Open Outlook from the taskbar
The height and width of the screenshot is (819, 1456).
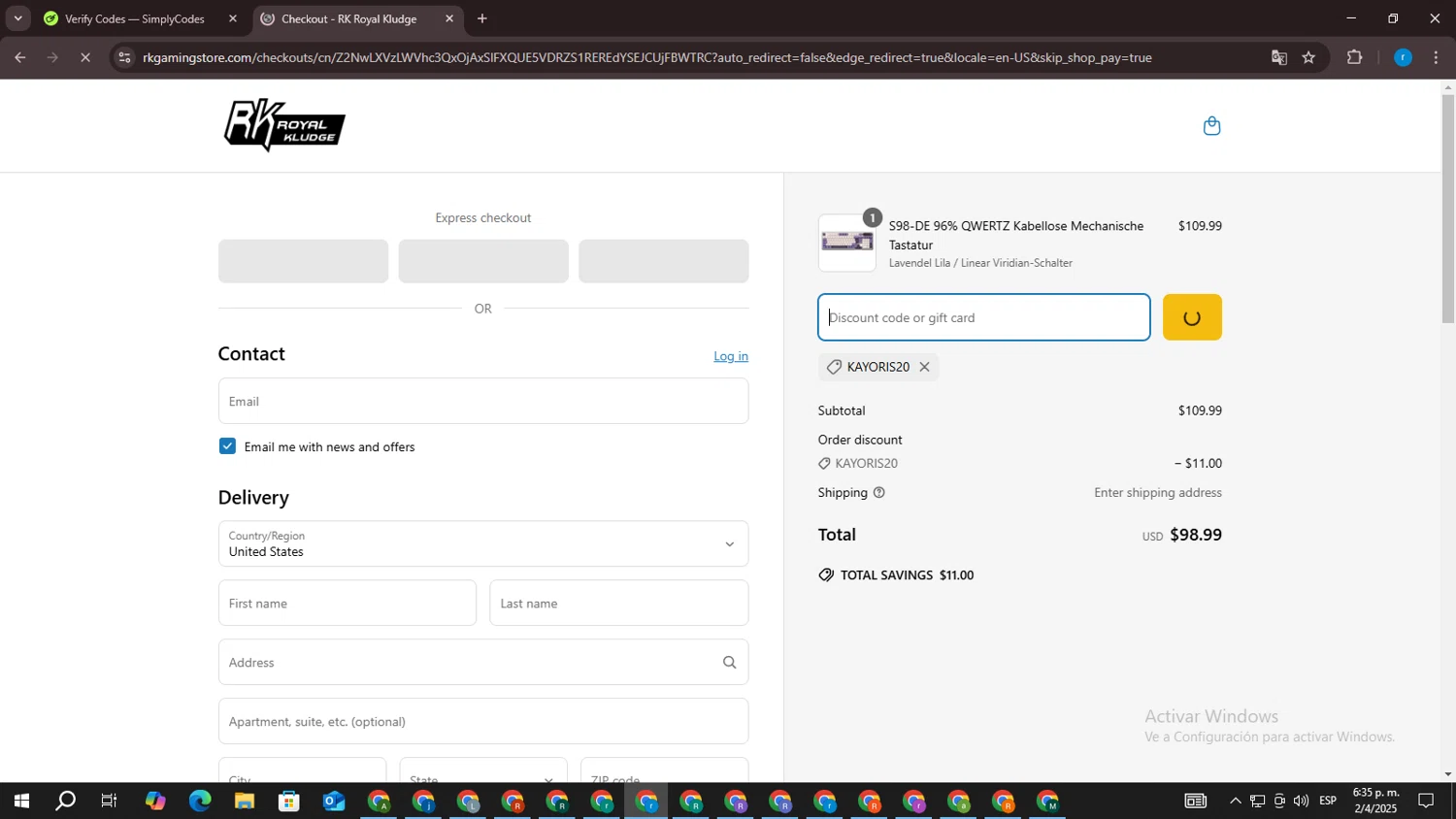334,802
